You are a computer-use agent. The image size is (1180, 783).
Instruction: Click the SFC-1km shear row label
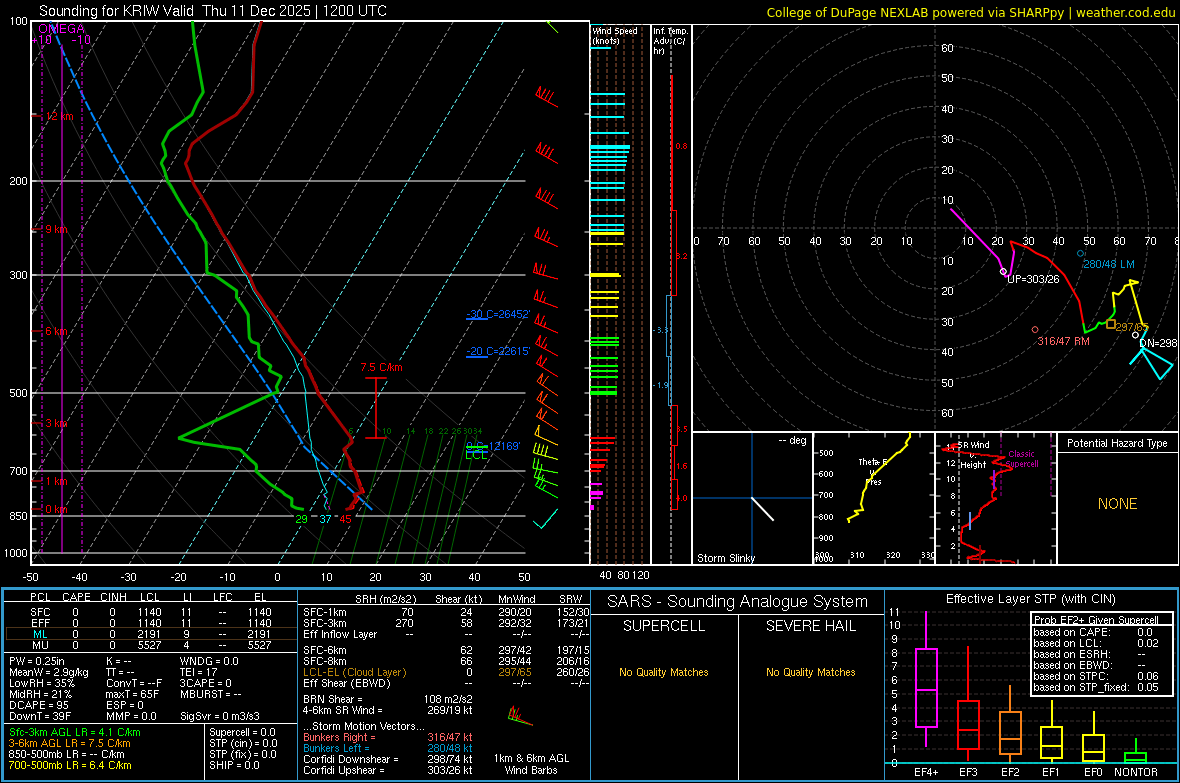click(x=325, y=612)
